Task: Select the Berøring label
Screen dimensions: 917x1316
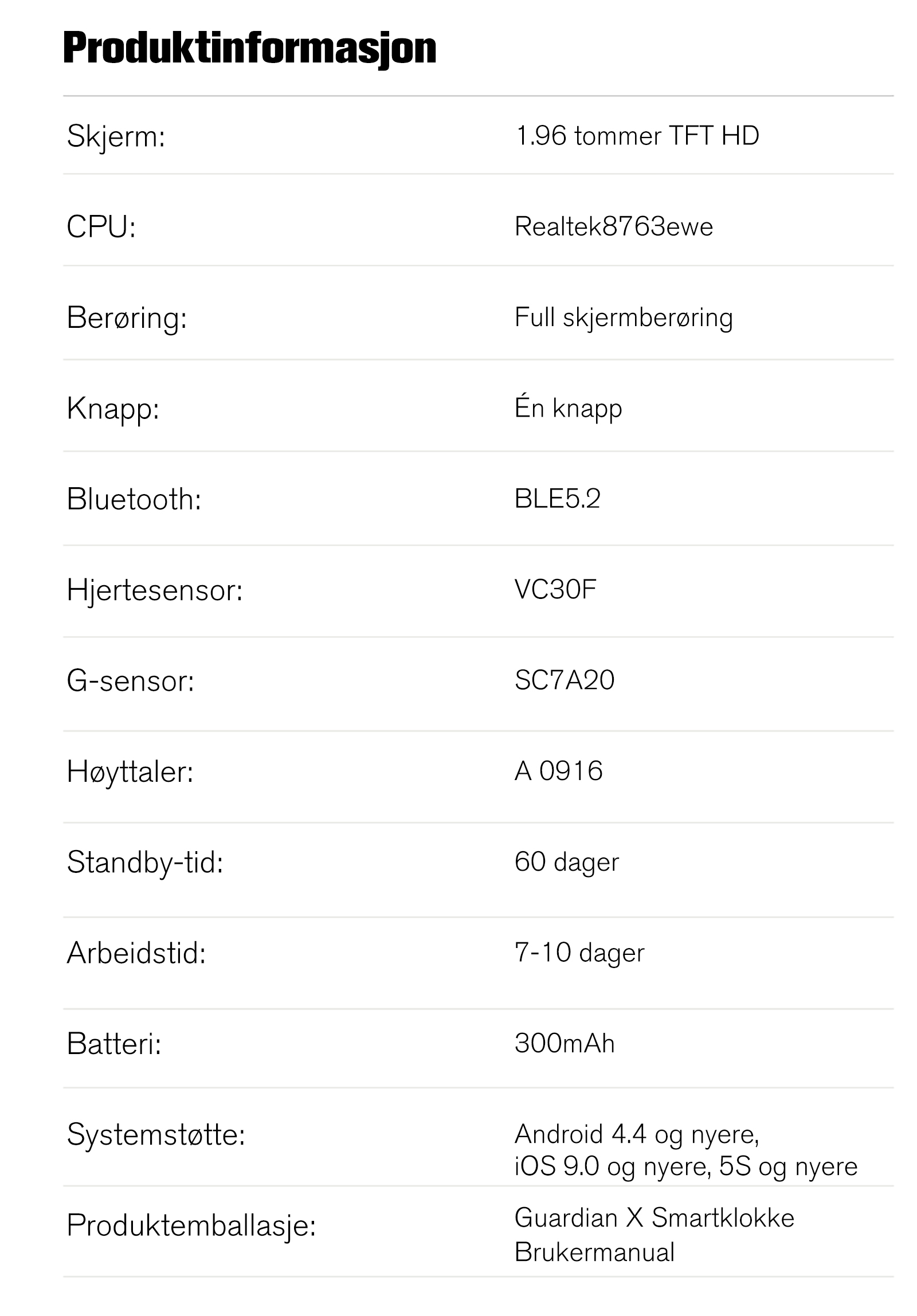Action: coord(127,318)
